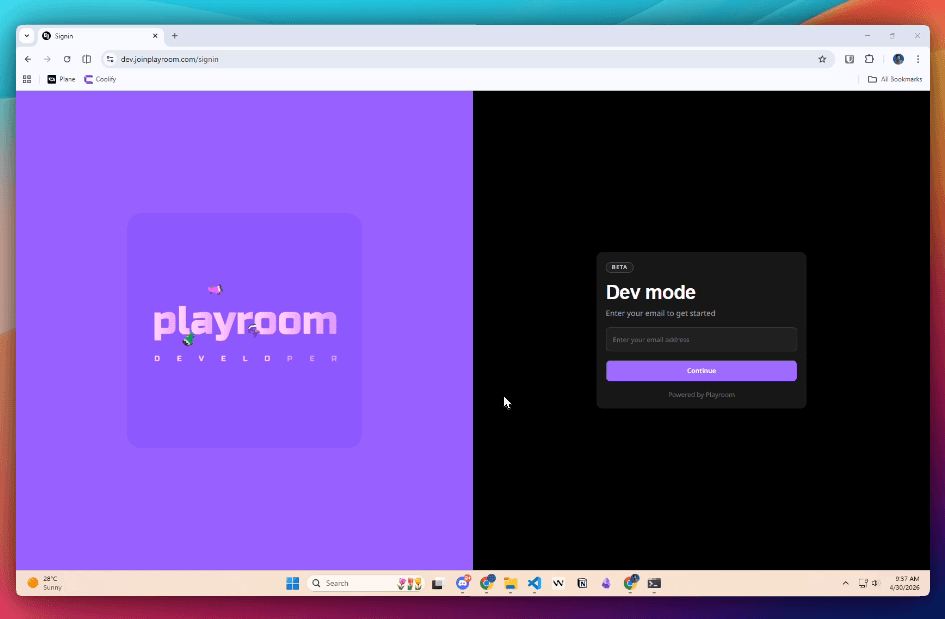The height and width of the screenshot is (619, 945).
Task: Reload the current page
Action: click(67, 59)
